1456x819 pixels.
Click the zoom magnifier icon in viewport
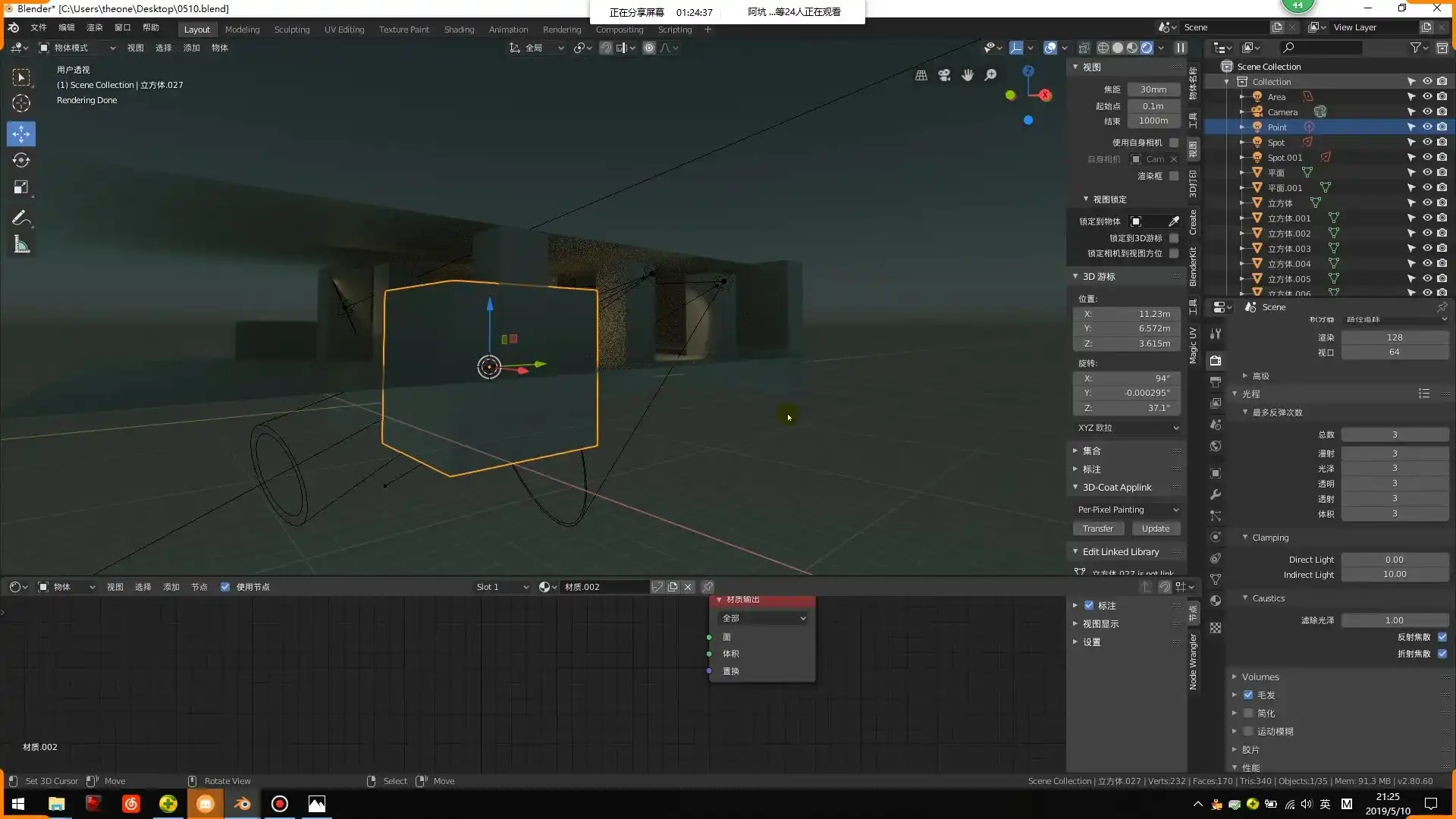(x=990, y=75)
